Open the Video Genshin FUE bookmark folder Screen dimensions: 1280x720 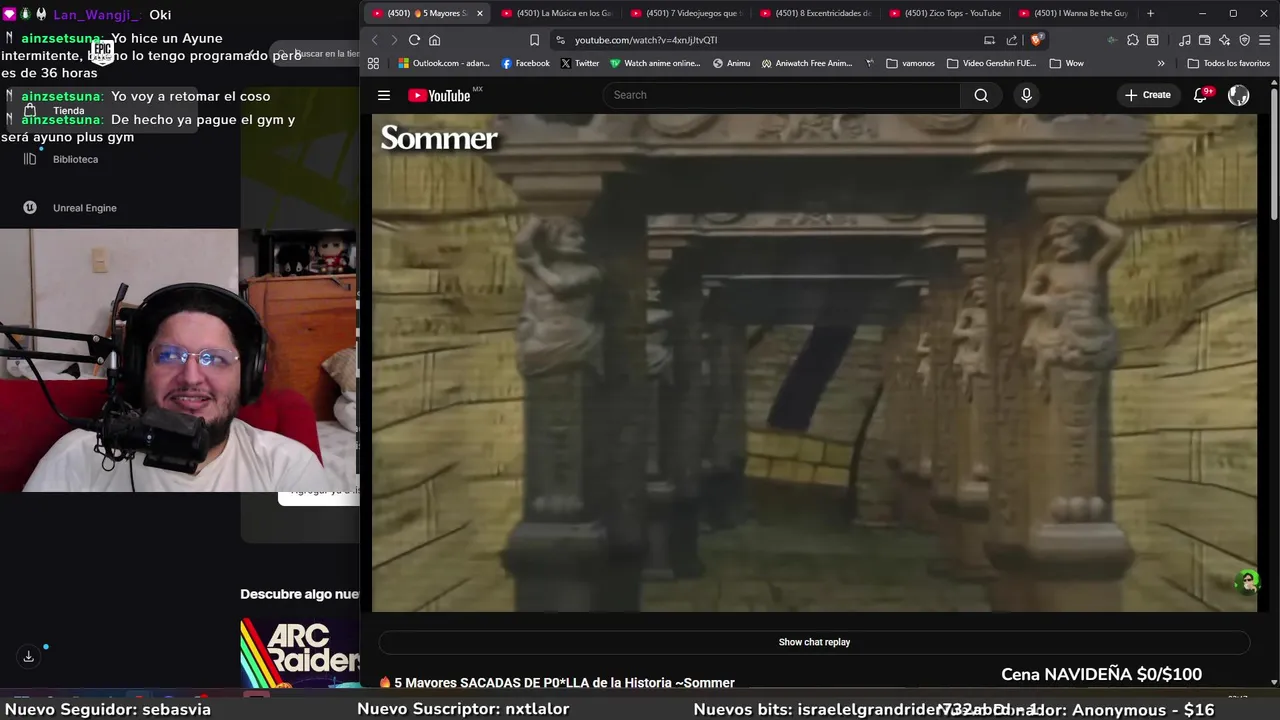point(990,63)
